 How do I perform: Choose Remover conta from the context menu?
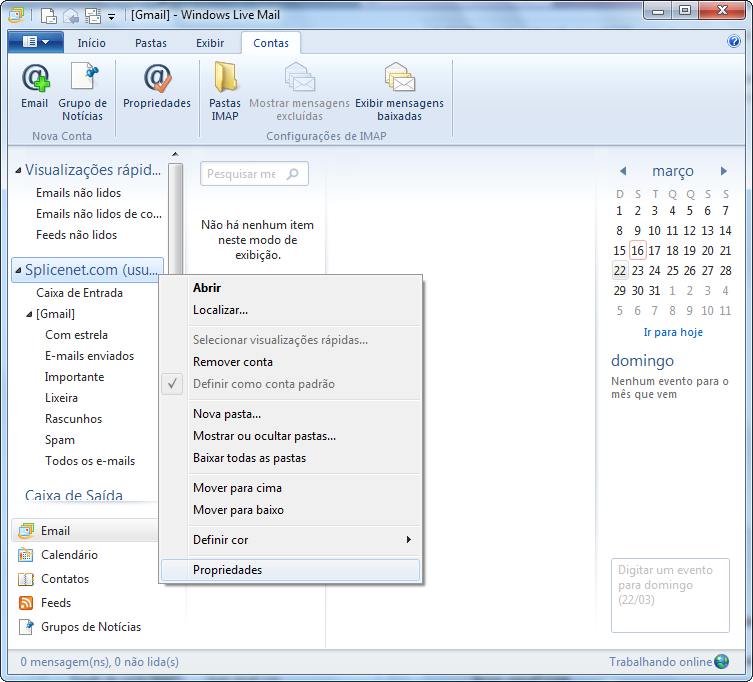tap(233, 362)
